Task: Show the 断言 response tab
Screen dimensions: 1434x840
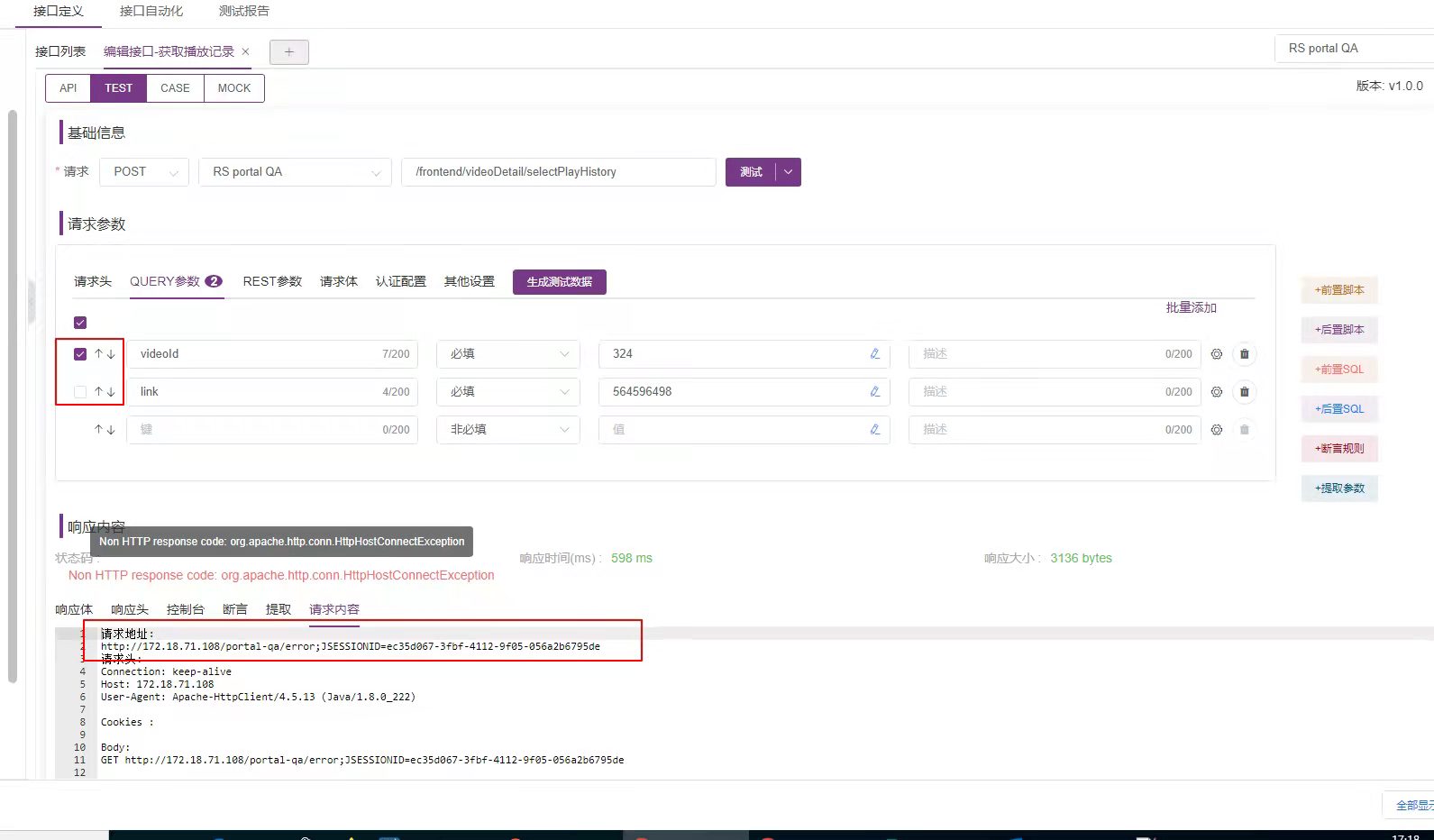Action: (235, 609)
